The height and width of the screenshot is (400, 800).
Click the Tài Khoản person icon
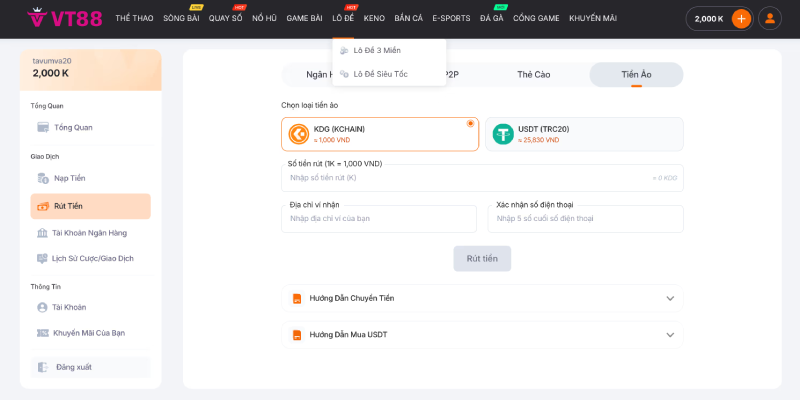[x=42, y=307]
